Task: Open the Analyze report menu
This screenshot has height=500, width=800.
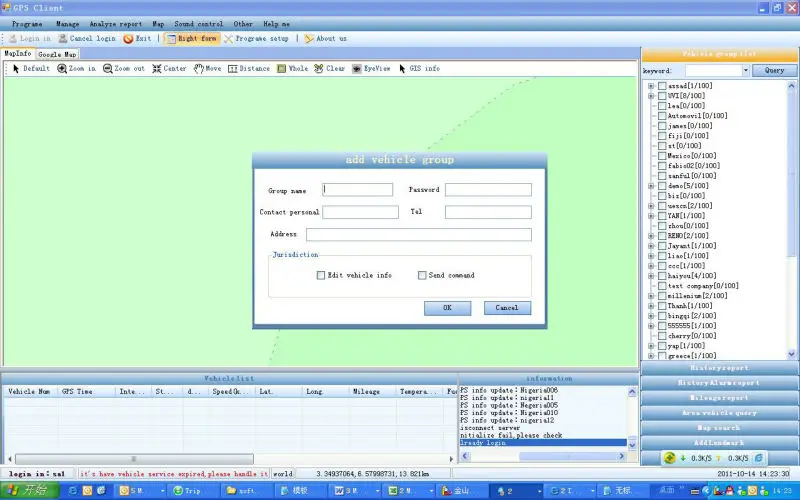Action: (116, 24)
